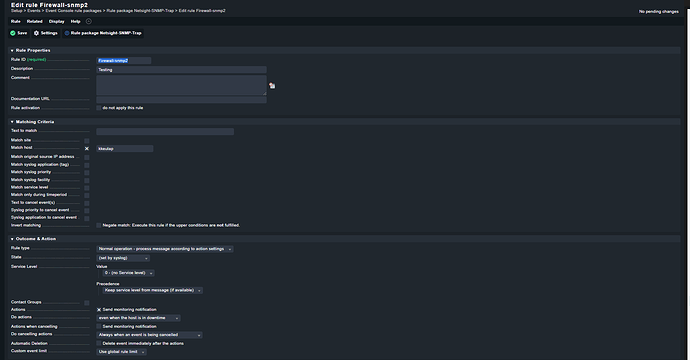Image resolution: width=690 pixels, height=360 pixels.
Task: Click the show-more circle icon in menu bar
Action: tap(88, 21)
